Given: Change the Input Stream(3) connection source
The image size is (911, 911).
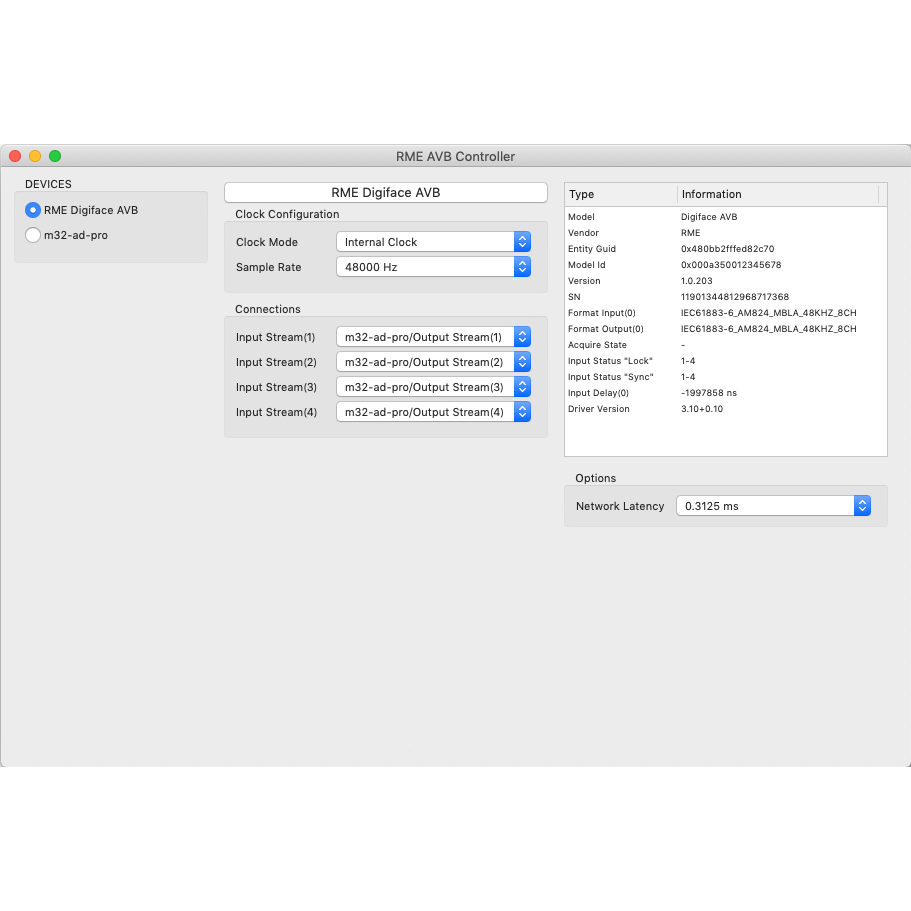Looking at the screenshot, I should pyautogui.click(x=433, y=387).
